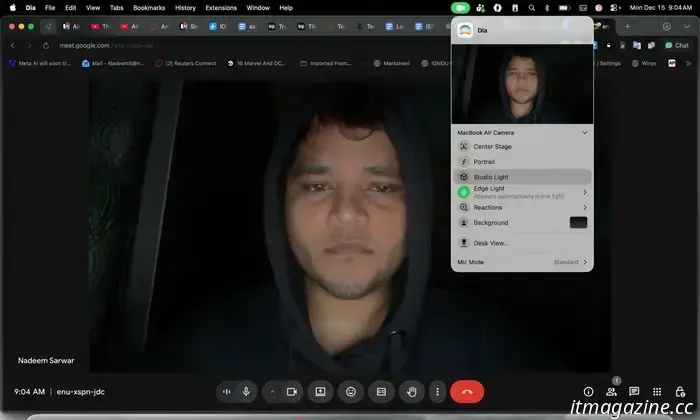Viewport: 700px width, 420px height.
Task: Click the Background effect icon
Action: click(x=464, y=223)
